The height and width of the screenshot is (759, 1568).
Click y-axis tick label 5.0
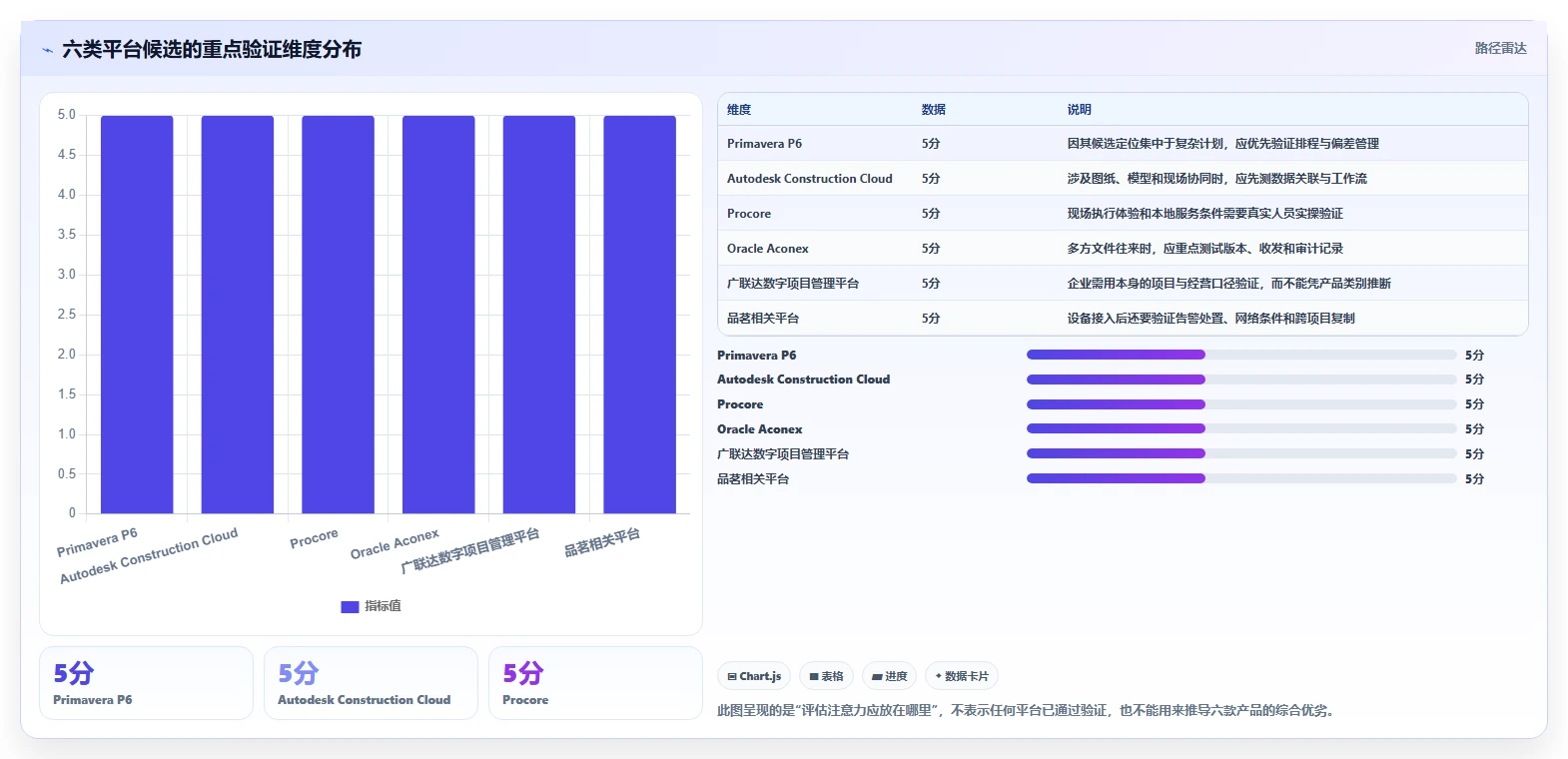click(67, 115)
